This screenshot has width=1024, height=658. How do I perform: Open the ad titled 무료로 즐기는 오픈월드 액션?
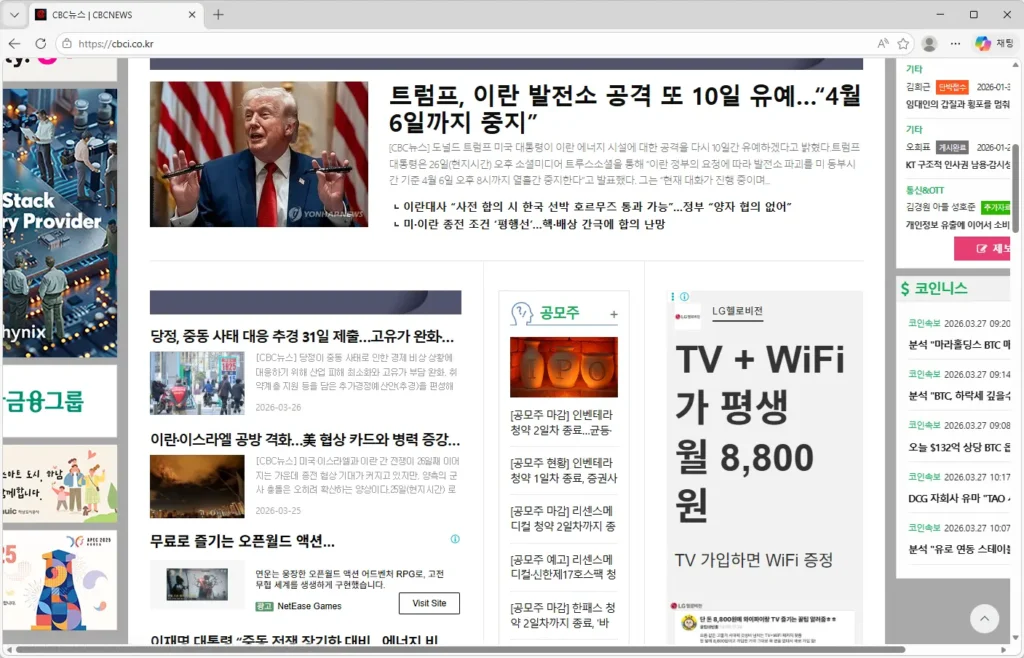(x=242, y=541)
